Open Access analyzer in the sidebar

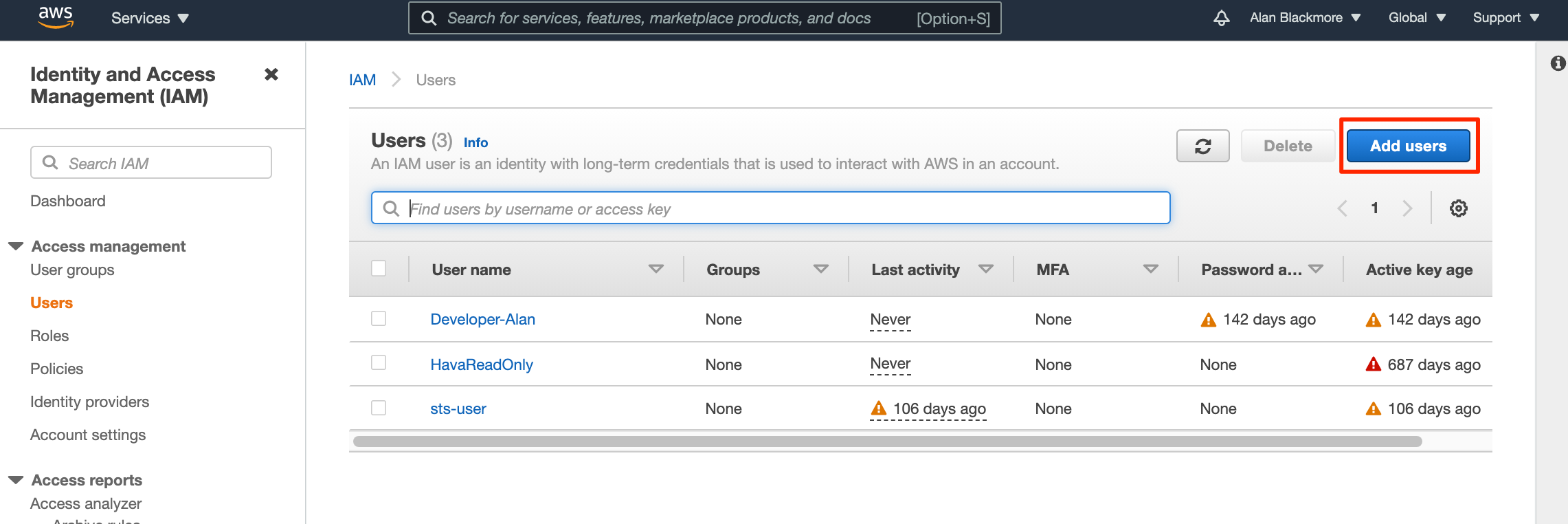[x=86, y=504]
